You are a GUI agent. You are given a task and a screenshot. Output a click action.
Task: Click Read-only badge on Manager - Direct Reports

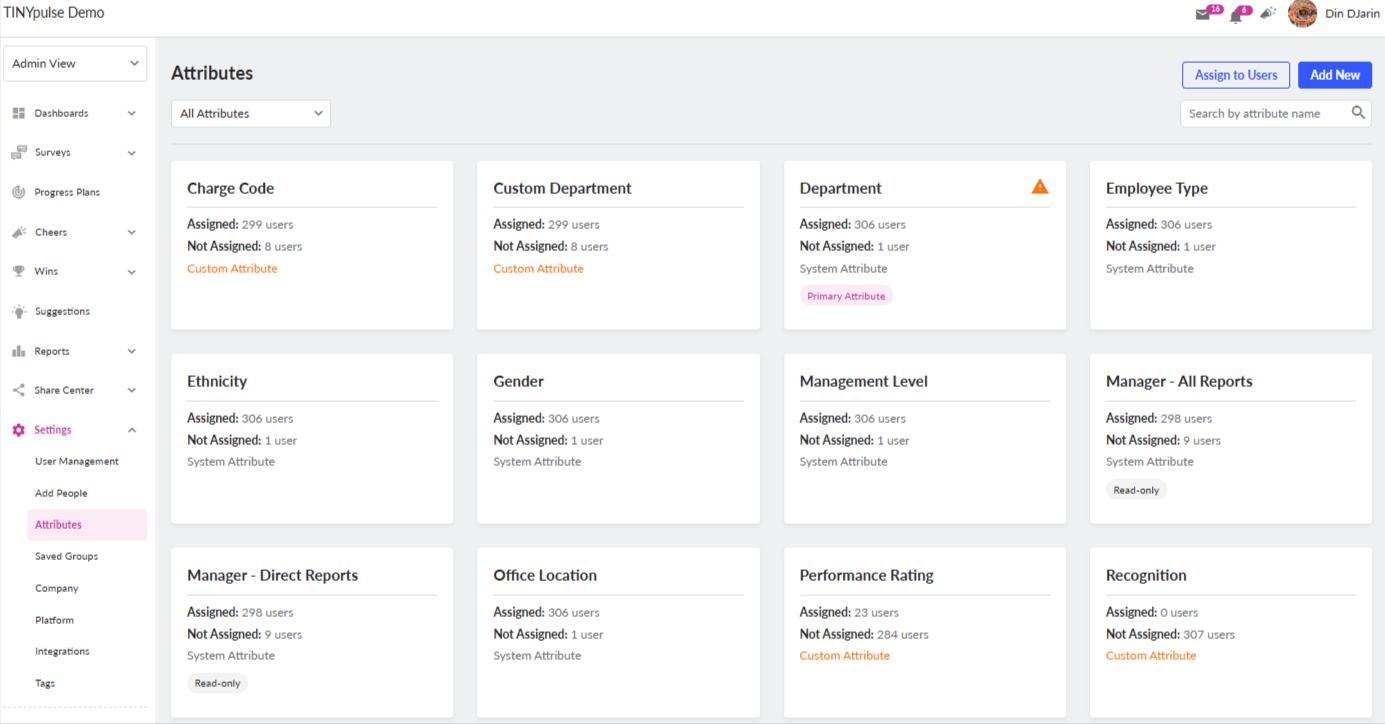(218, 683)
